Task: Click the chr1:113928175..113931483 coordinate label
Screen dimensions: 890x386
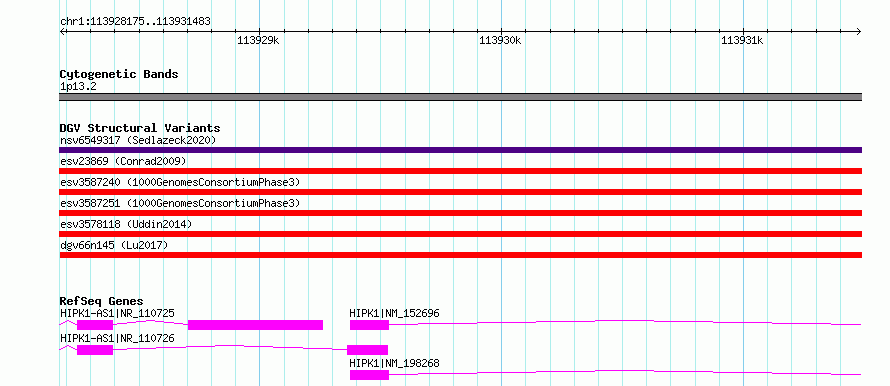Action: 135,22
